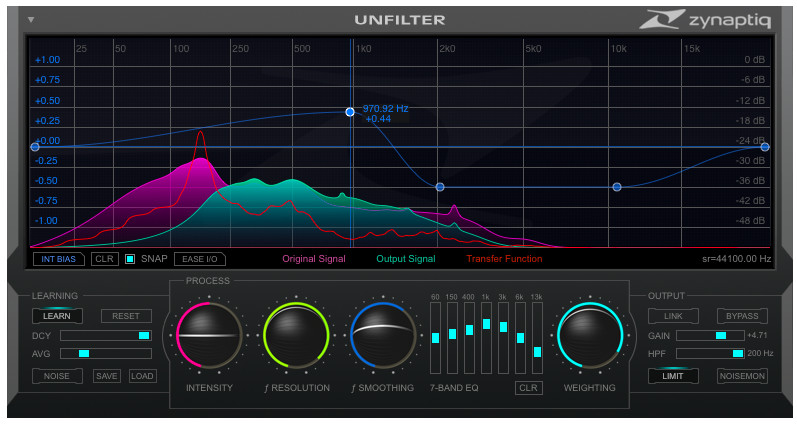Adjust the 6k EQ band slider
Viewport: 797px width, 425px height.
coord(520,338)
